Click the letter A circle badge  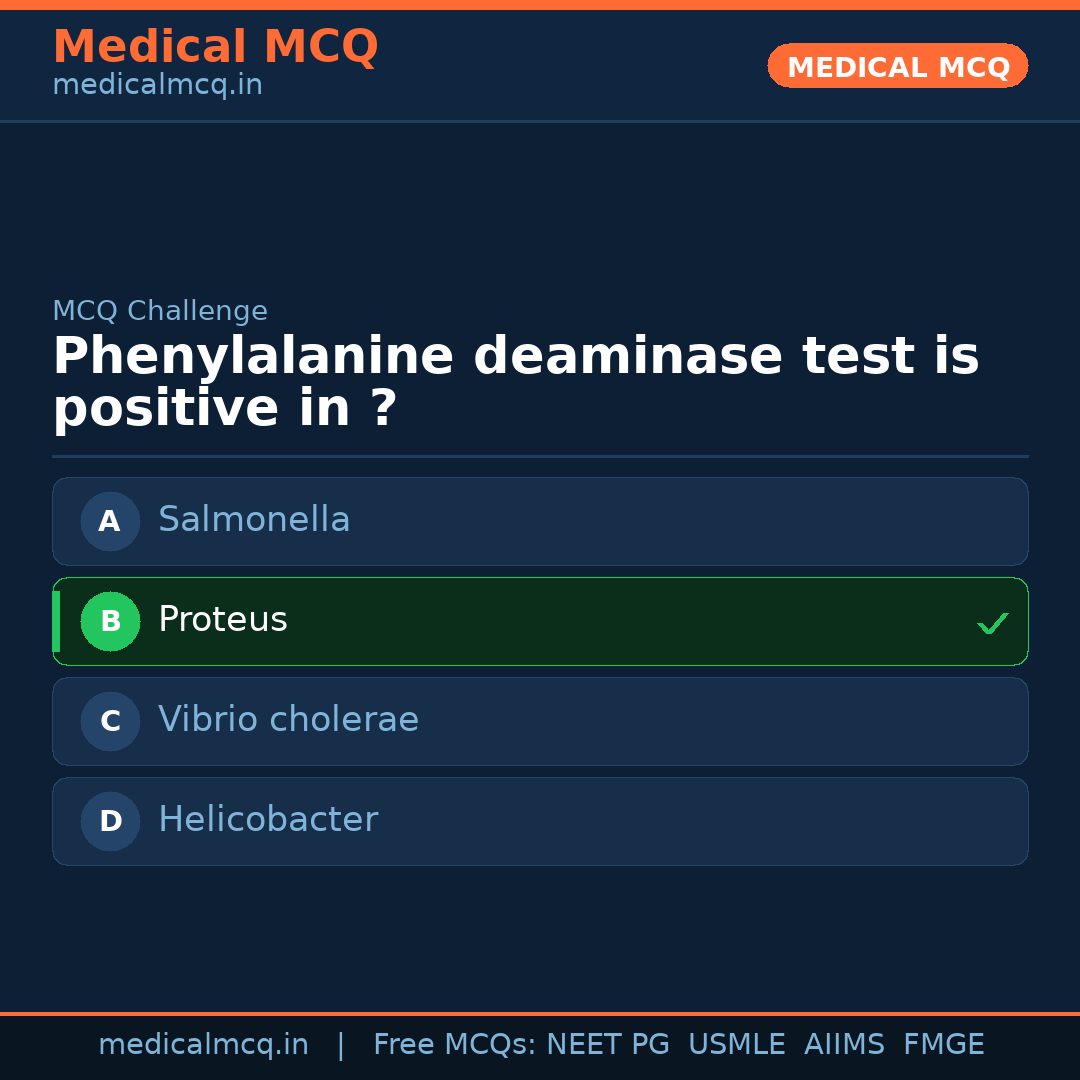click(110, 521)
